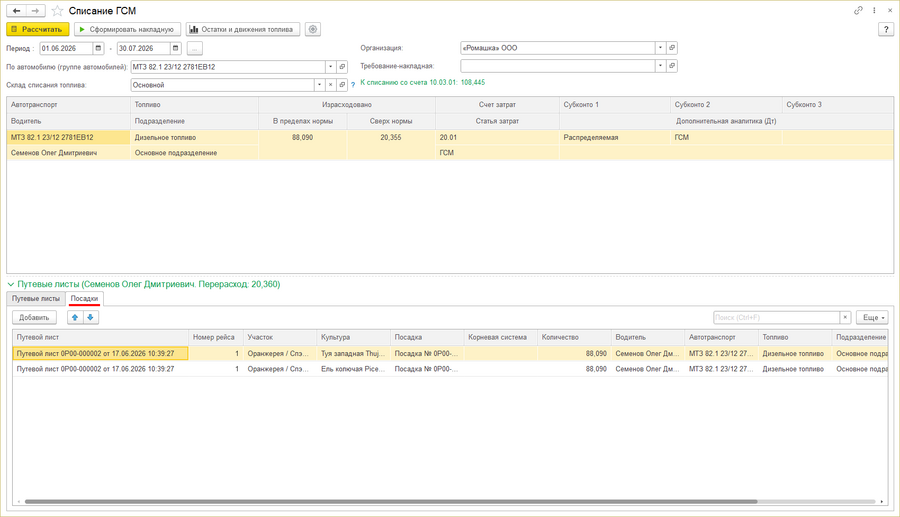Click the Участок column header
The height and width of the screenshot is (517, 900).
point(280,337)
